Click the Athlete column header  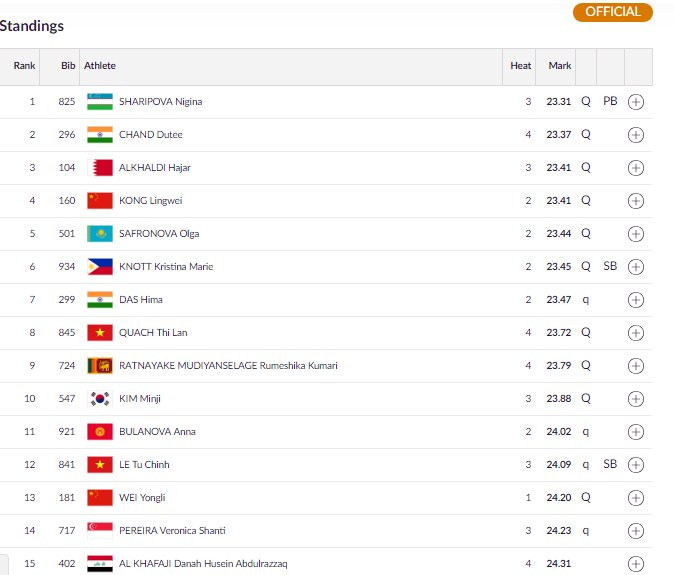pyautogui.click(x=100, y=66)
